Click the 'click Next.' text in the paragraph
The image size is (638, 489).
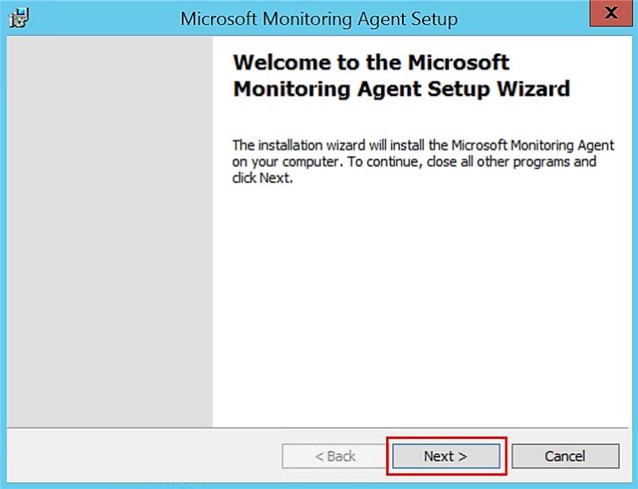[x=262, y=178]
